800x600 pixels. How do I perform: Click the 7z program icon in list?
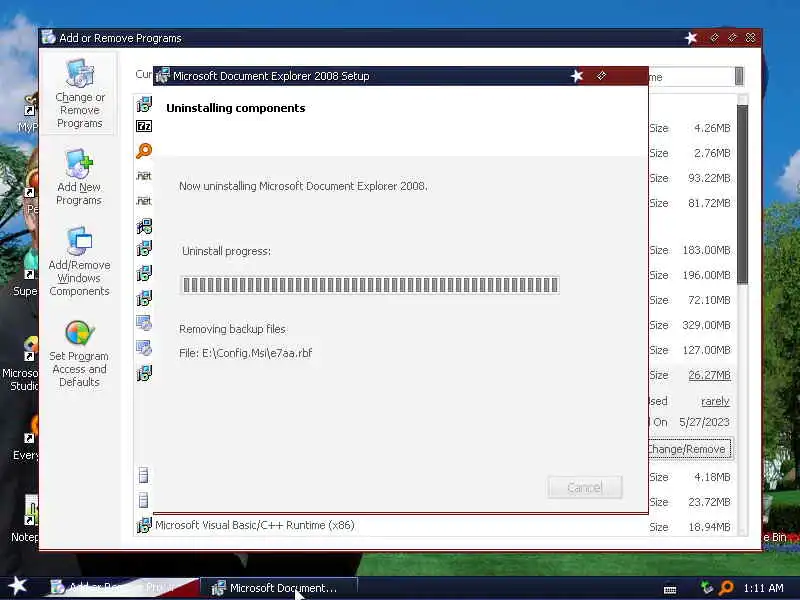pyautogui.click(x=144, y=126)
